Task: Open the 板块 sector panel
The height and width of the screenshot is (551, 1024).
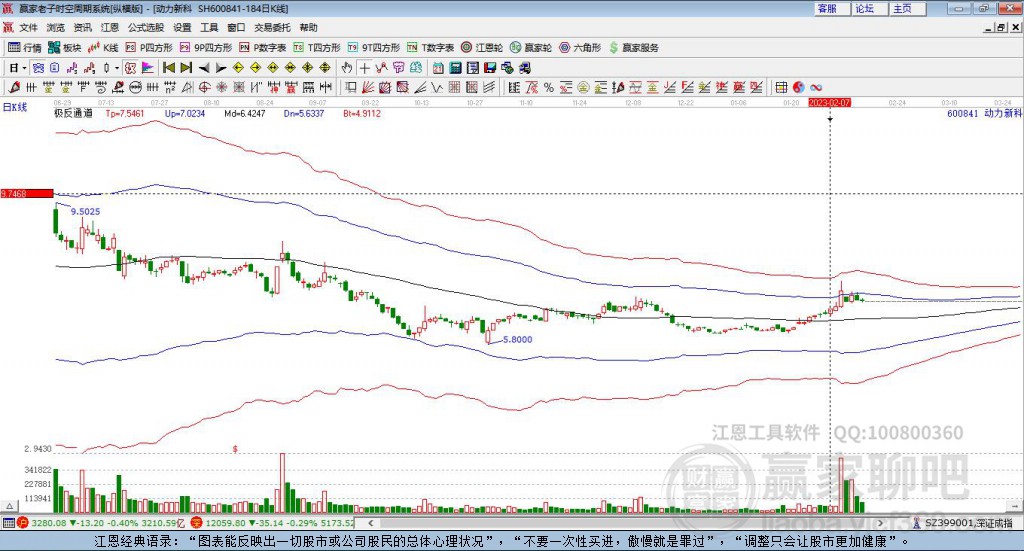Action: (65, 47)
